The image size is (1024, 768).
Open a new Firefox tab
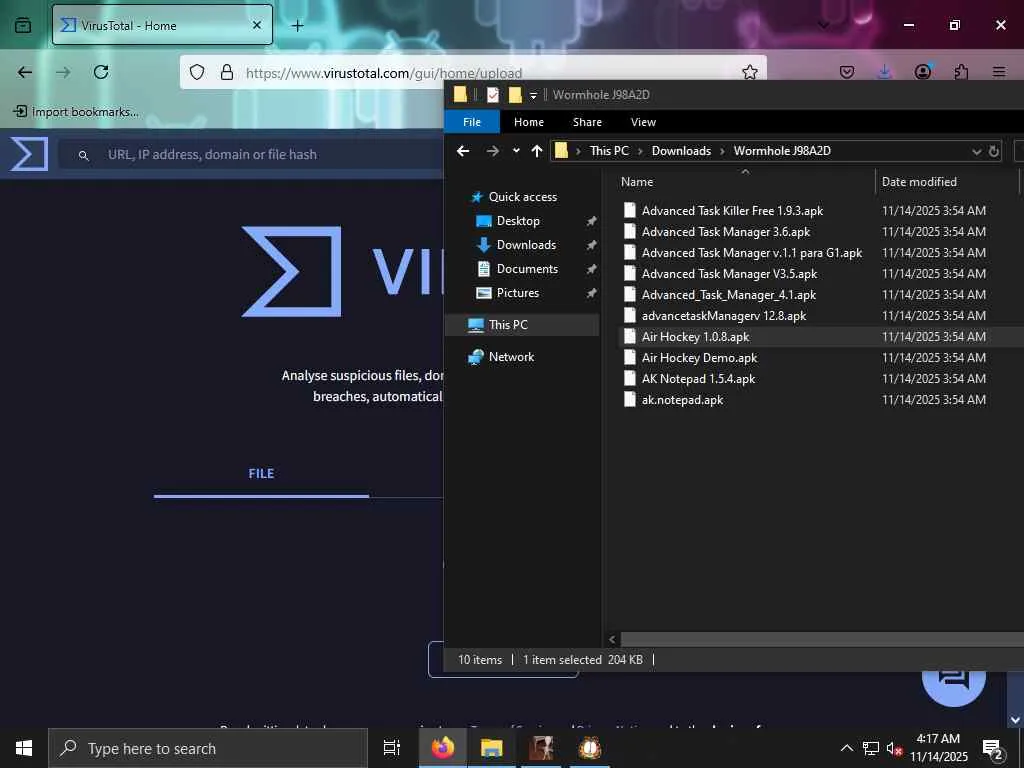[x=297, y=25]
